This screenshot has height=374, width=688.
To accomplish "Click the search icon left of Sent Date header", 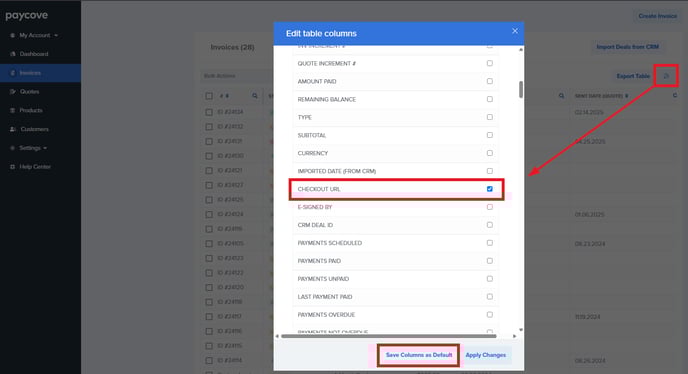I will [562, 96].
